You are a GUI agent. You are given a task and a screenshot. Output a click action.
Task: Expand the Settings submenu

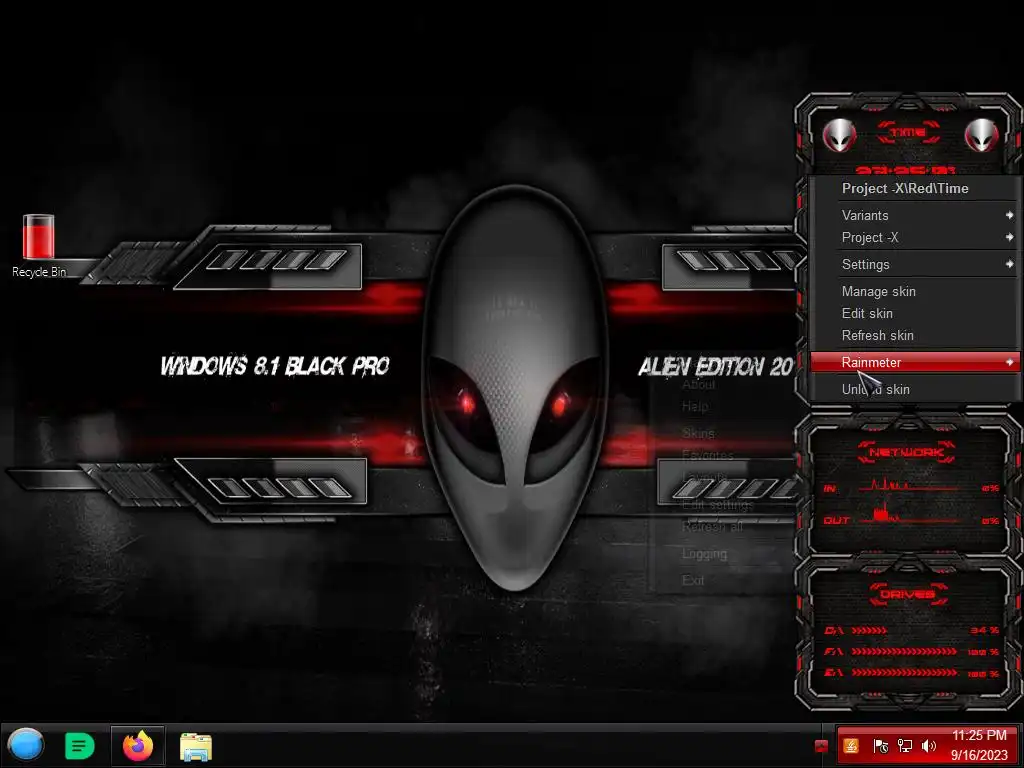914,264
